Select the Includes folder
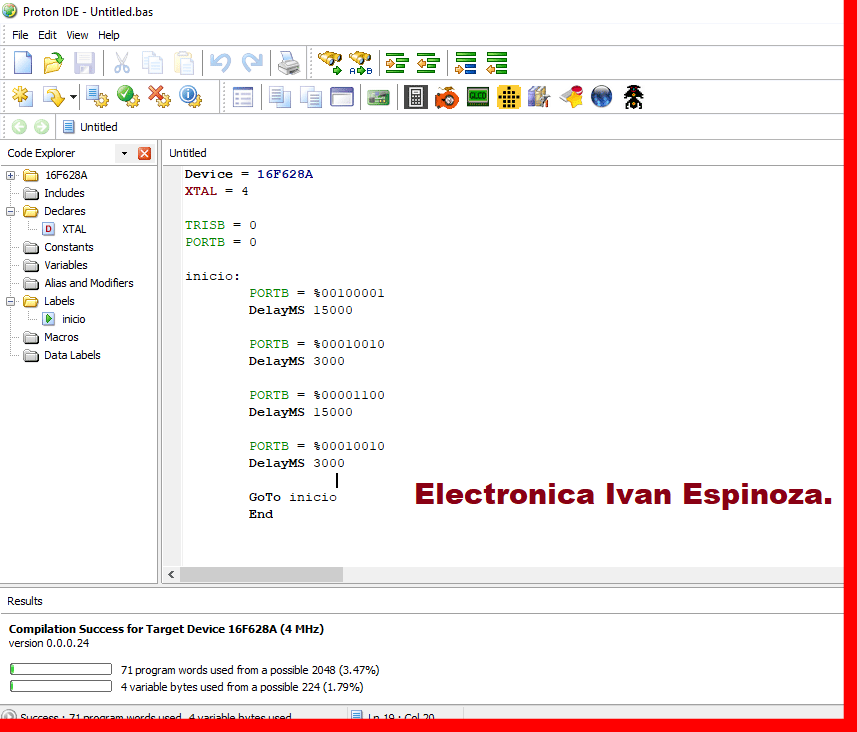This screenshot has width=857, height=732. 55,194
